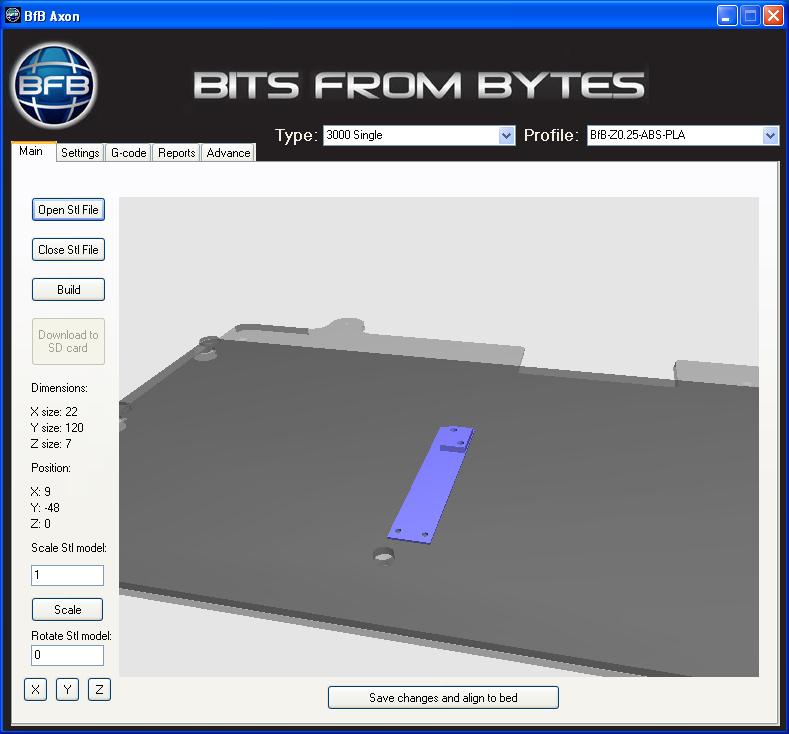Open the G-code tab
The width and height of the screenshot is (789, 734).
[128, 152]
